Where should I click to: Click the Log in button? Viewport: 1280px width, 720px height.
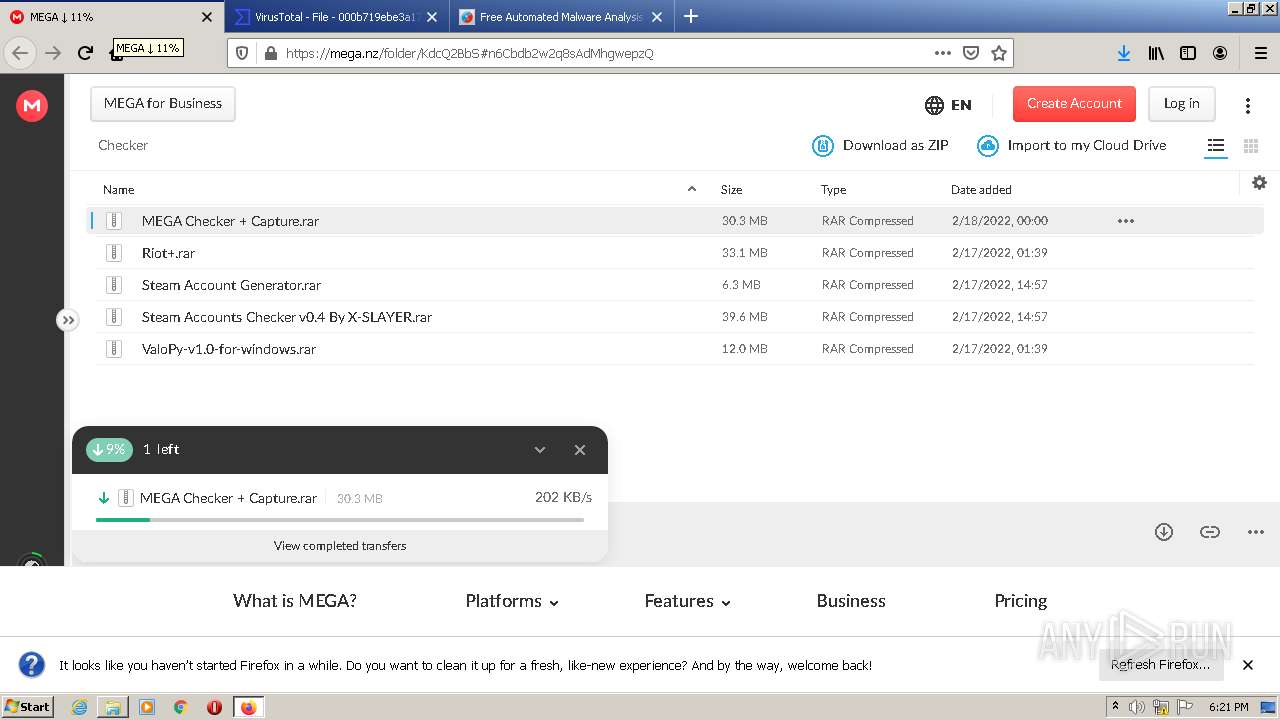pyautogui.click(x=1181, y=104)
